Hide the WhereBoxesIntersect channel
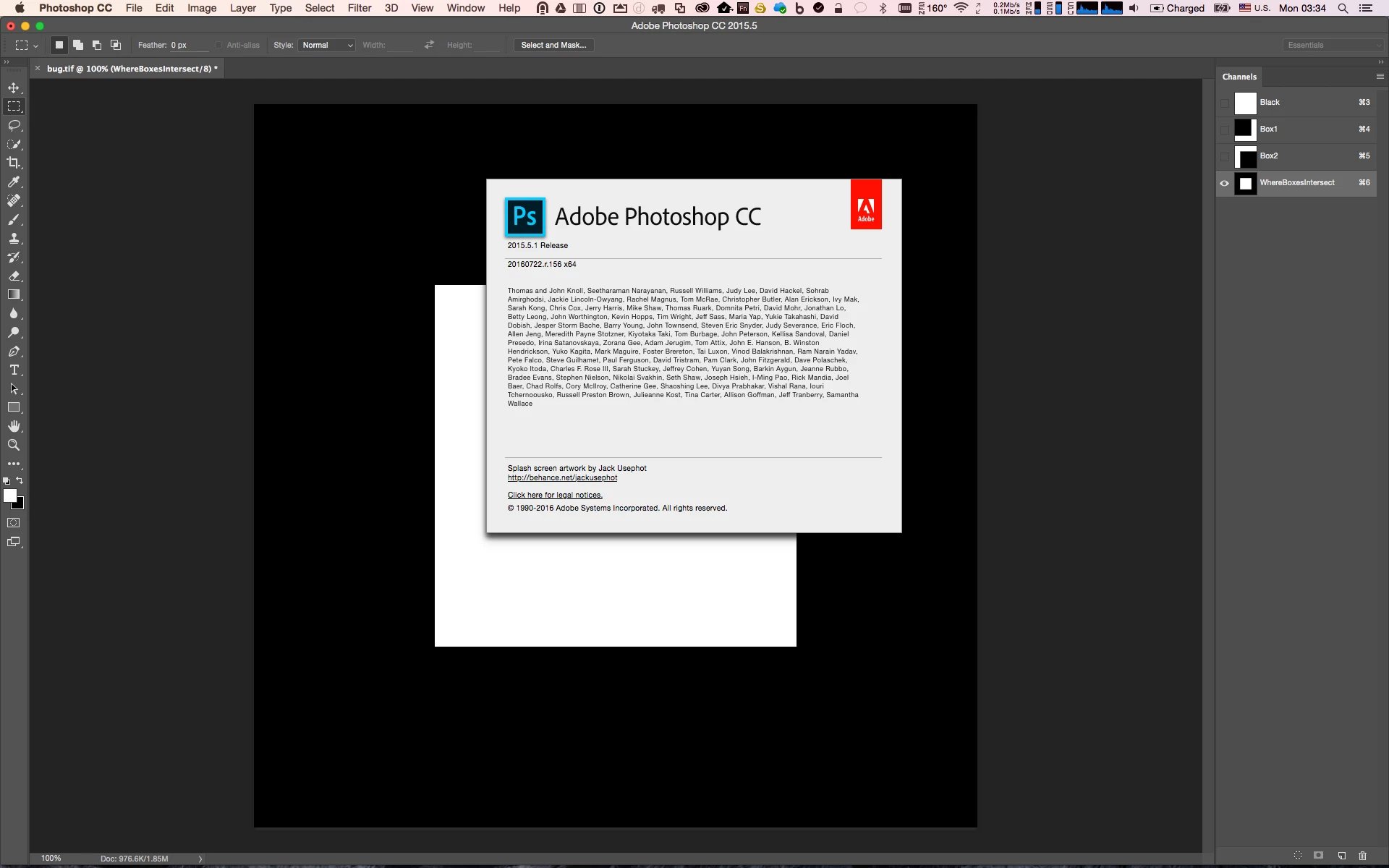 point(1224,183)
